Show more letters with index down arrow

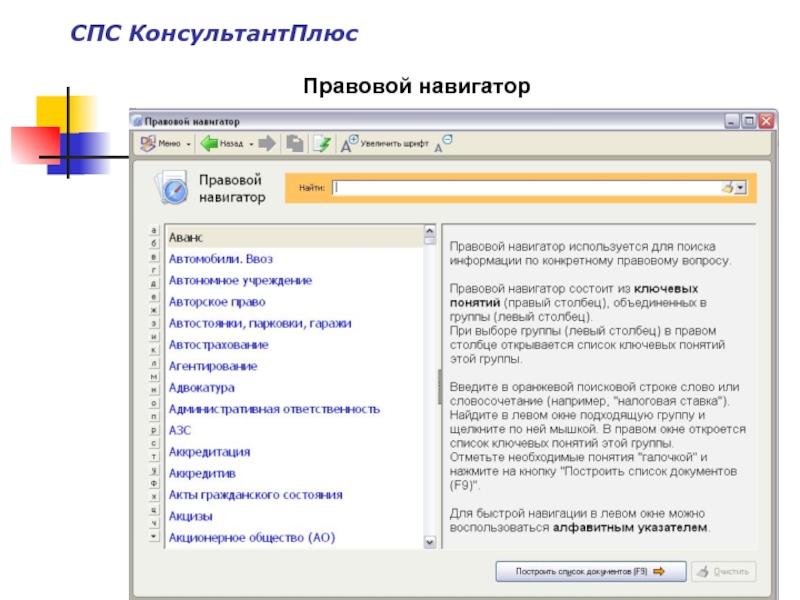point(154,536)
